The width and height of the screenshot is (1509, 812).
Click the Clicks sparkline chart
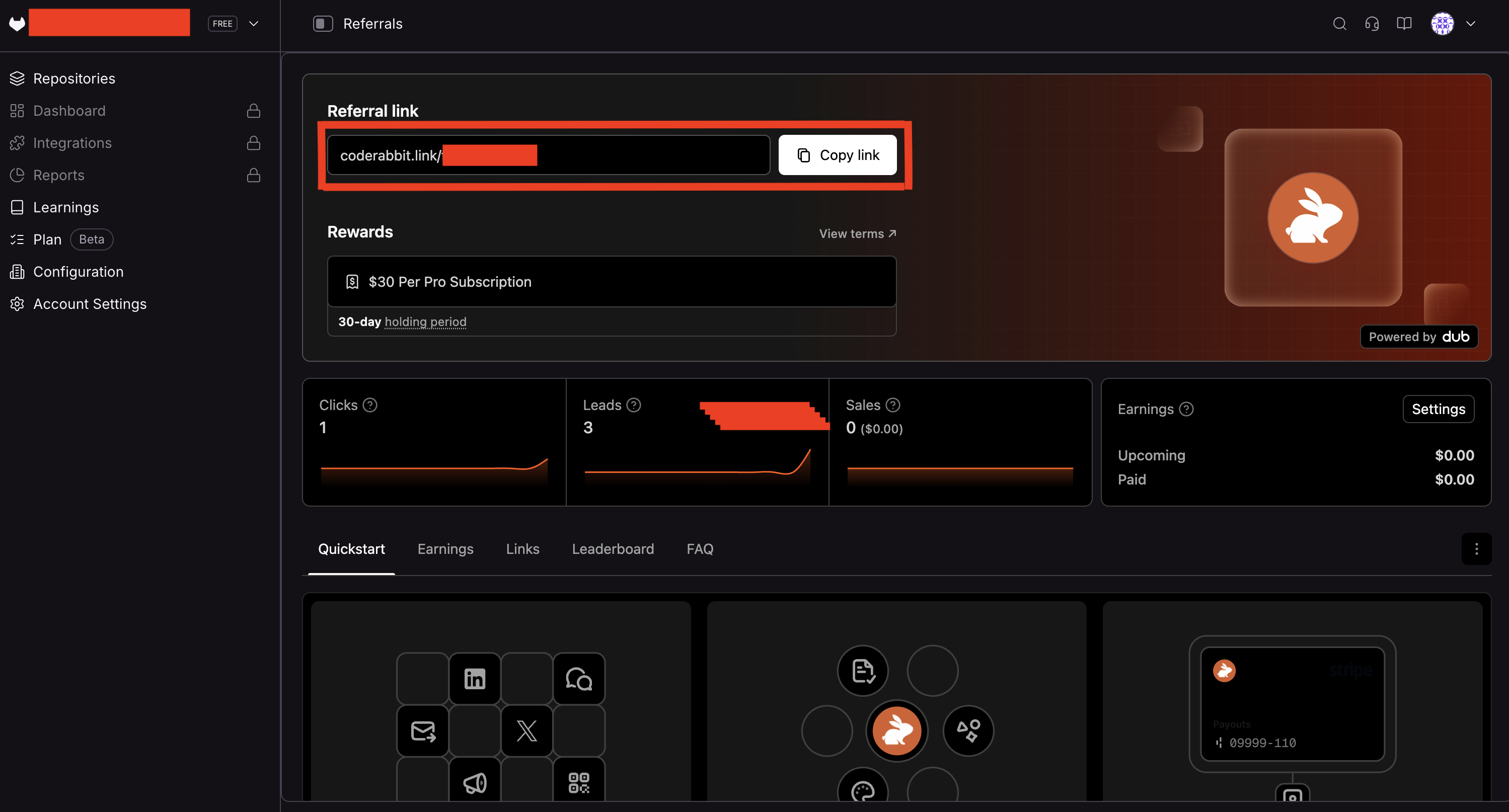[x=434, y=471]
